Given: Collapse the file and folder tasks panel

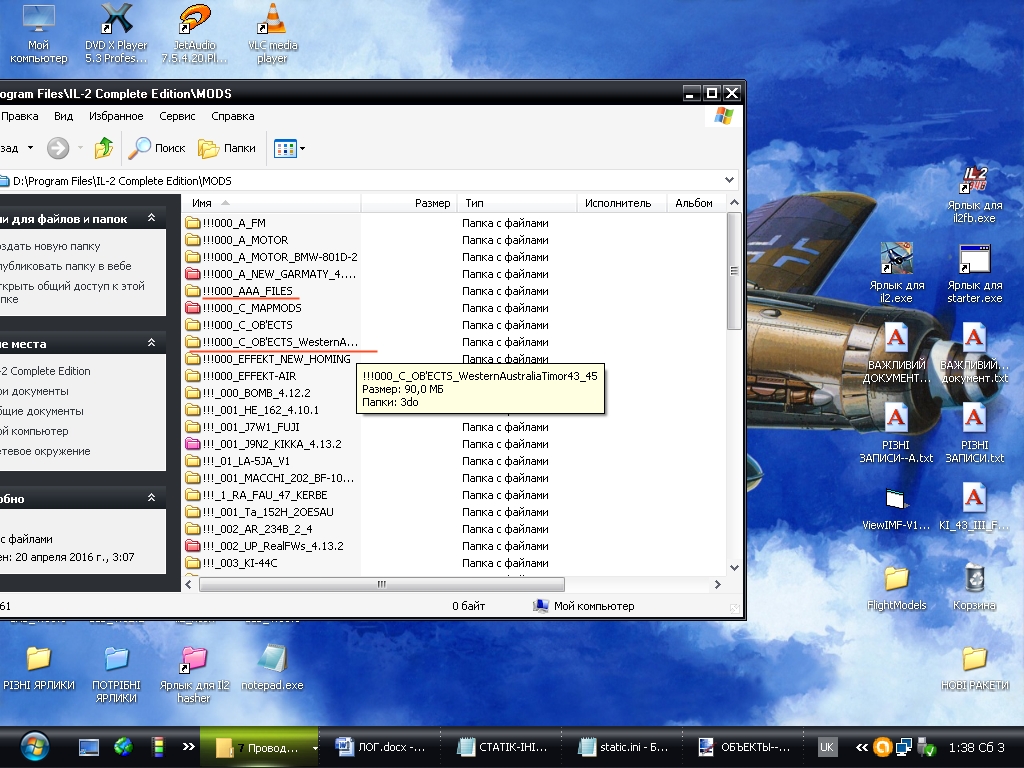Looking at the screenshot, I should pos(151,218).
